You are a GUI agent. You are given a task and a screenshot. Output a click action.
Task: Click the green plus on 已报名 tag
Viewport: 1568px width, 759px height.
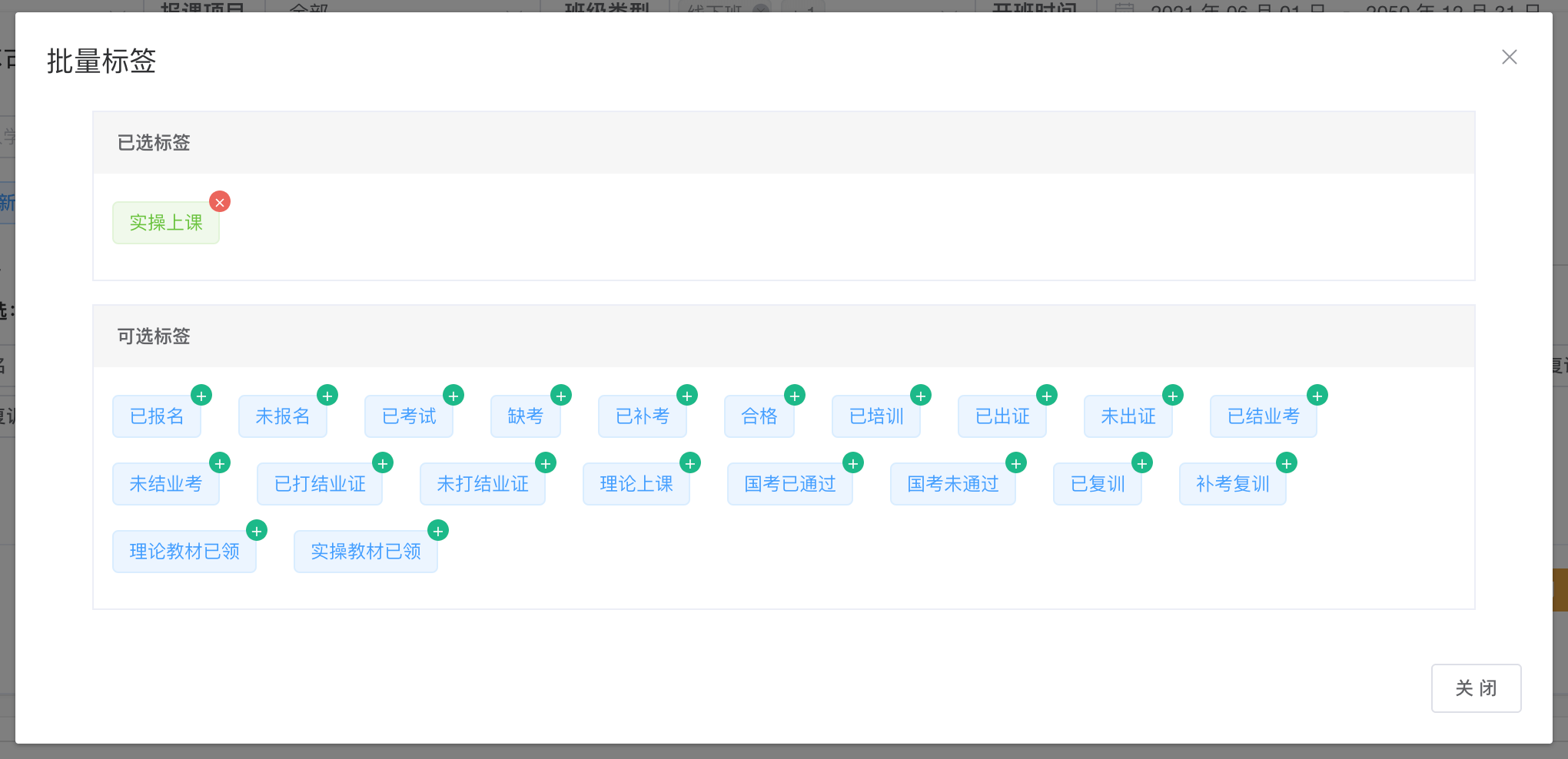click(201, 396)
